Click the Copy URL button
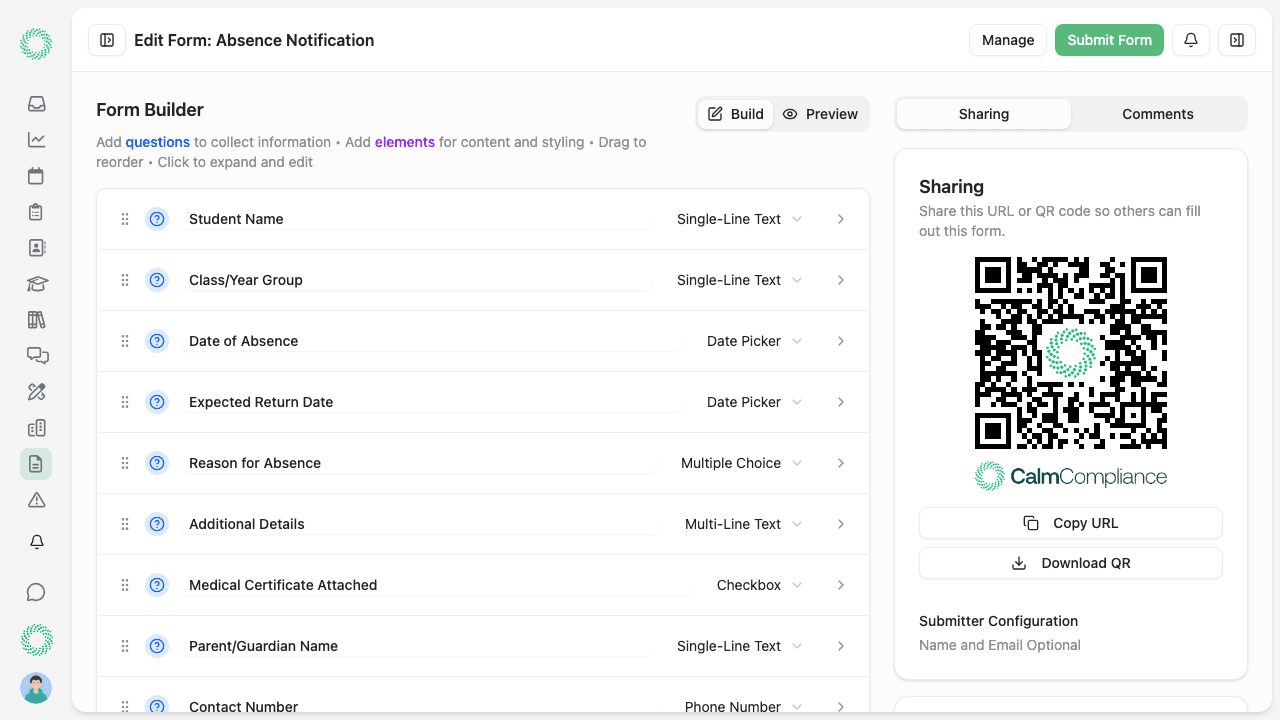The image size is (1280, 720). pos(1070,523)
